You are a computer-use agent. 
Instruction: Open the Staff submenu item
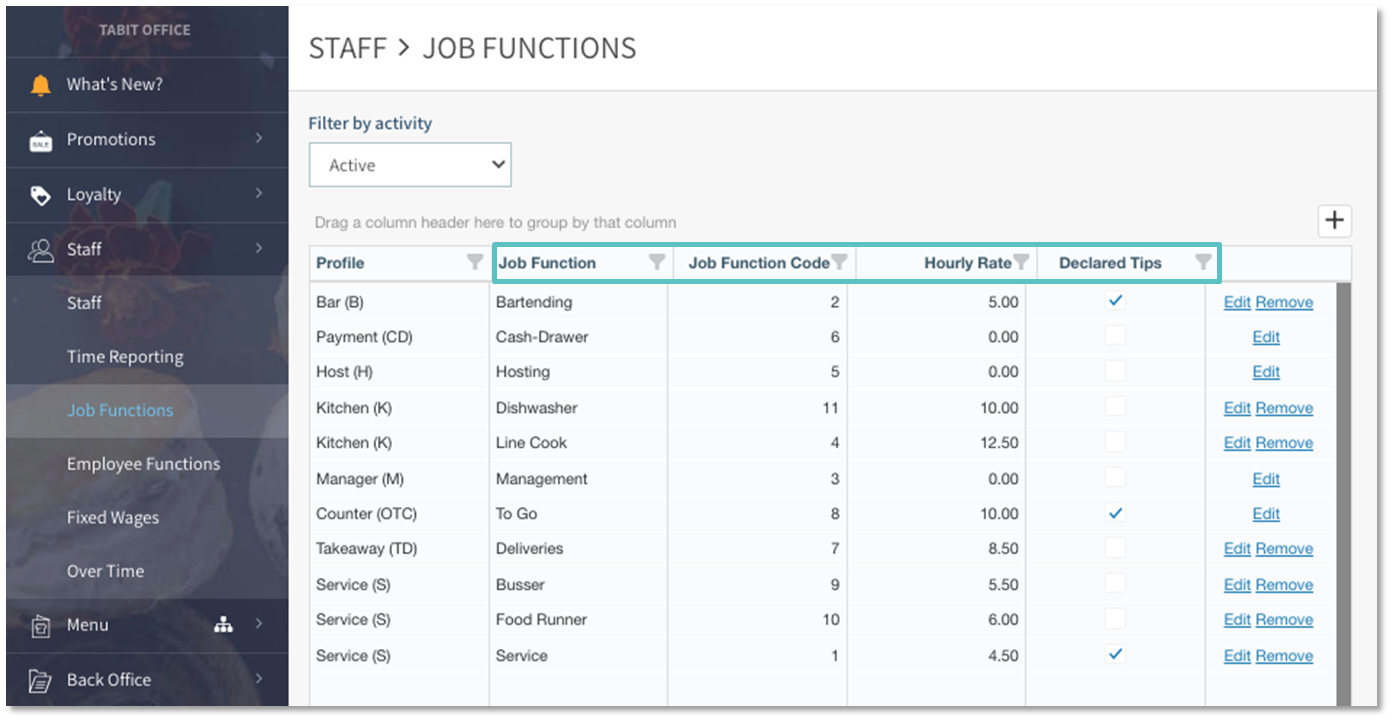pyautogui.click(x=84, y=303)
